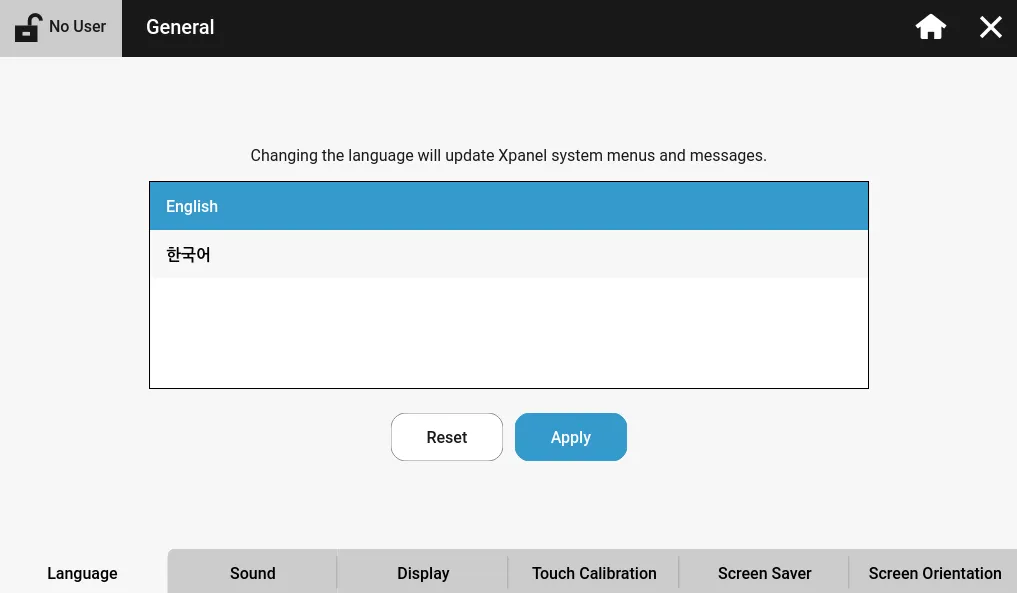Click divider between Sound and Display tabs

point(337,573)
